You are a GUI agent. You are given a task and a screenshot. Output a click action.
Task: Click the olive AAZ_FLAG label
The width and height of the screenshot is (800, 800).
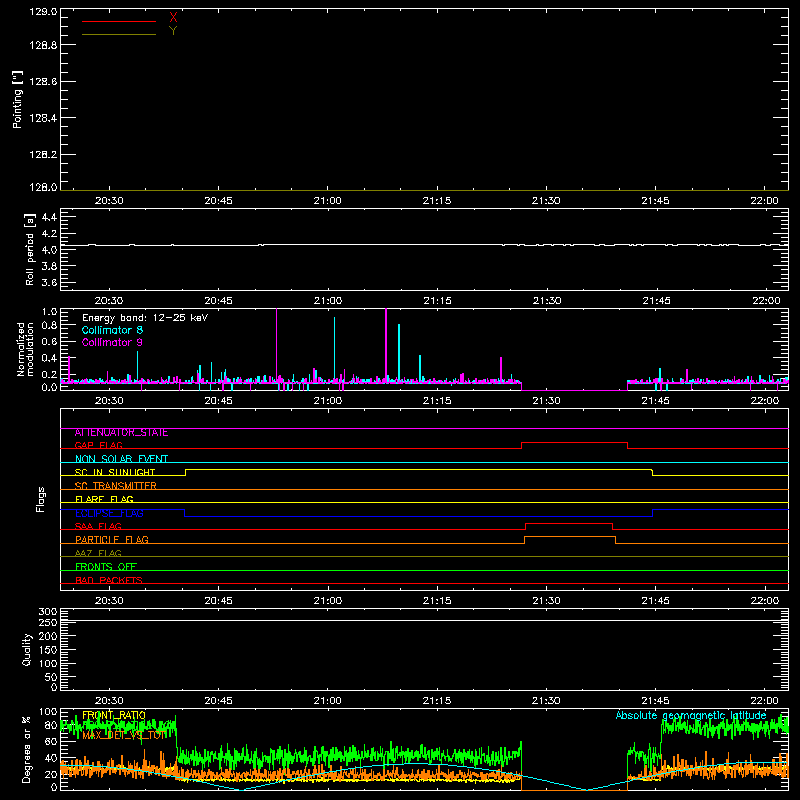coord(98,553)
